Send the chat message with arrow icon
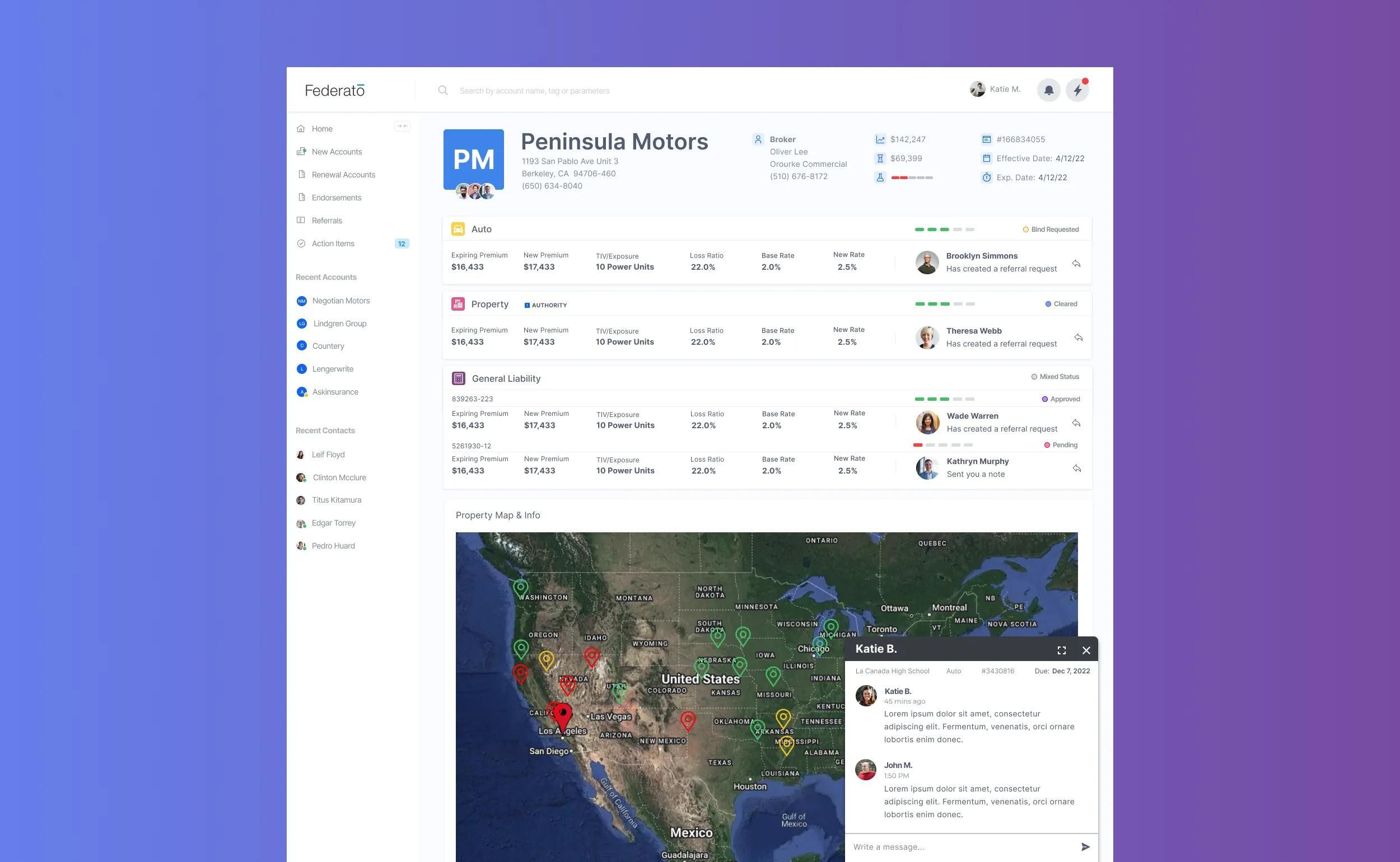This screenshot has height=862, width=1400. (x=1085, y=846)
